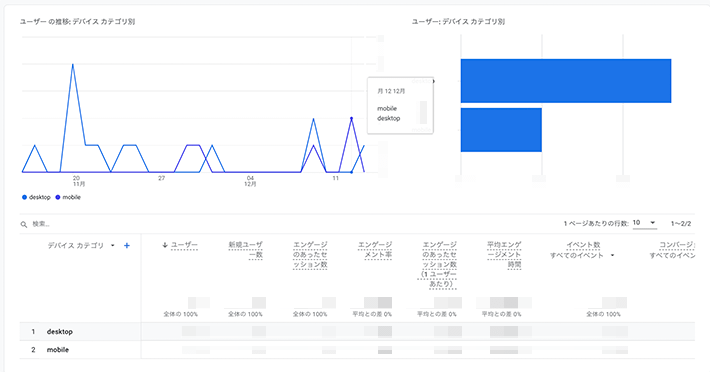Add a dimension with the blue plus icon
This screenshot has width=710, height=372.
pyautogui.click(x=127, y=246)
